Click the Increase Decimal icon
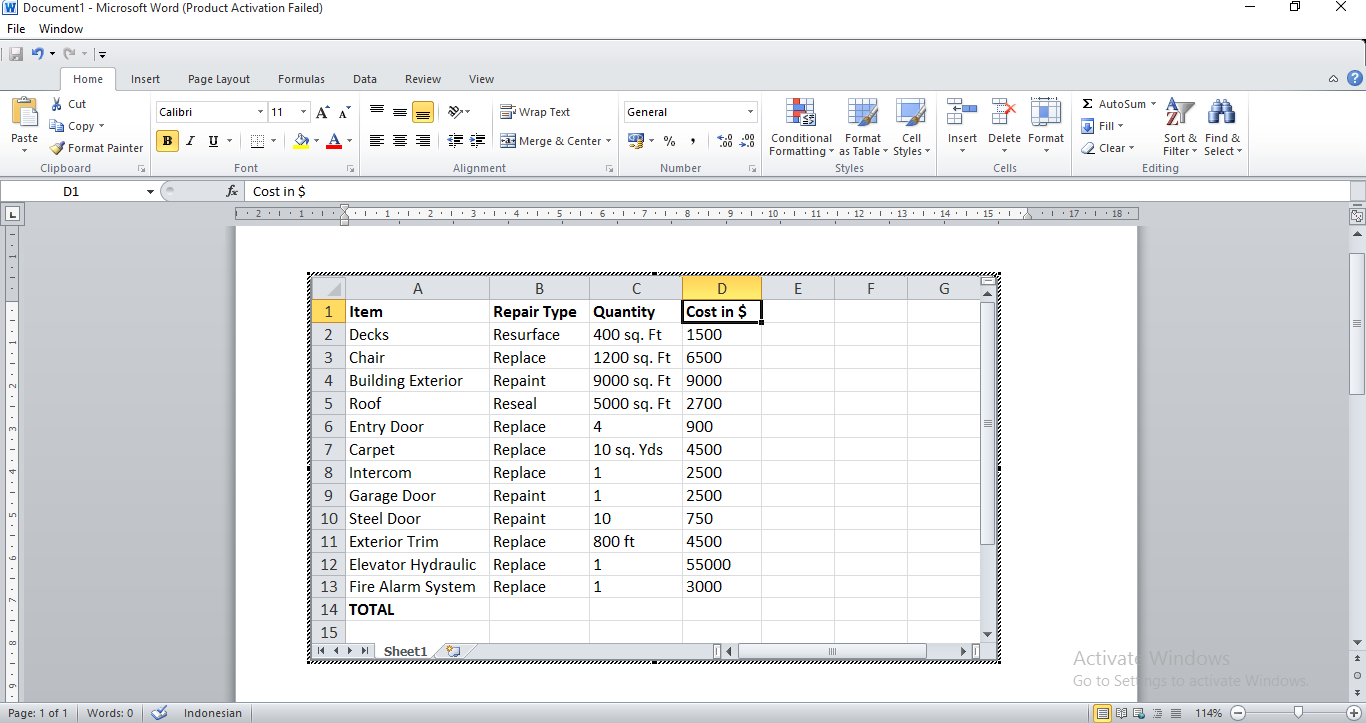Image resolution: width=1366 pixels, height=723 pixels. pyautogui.click(x=723, y=141)
